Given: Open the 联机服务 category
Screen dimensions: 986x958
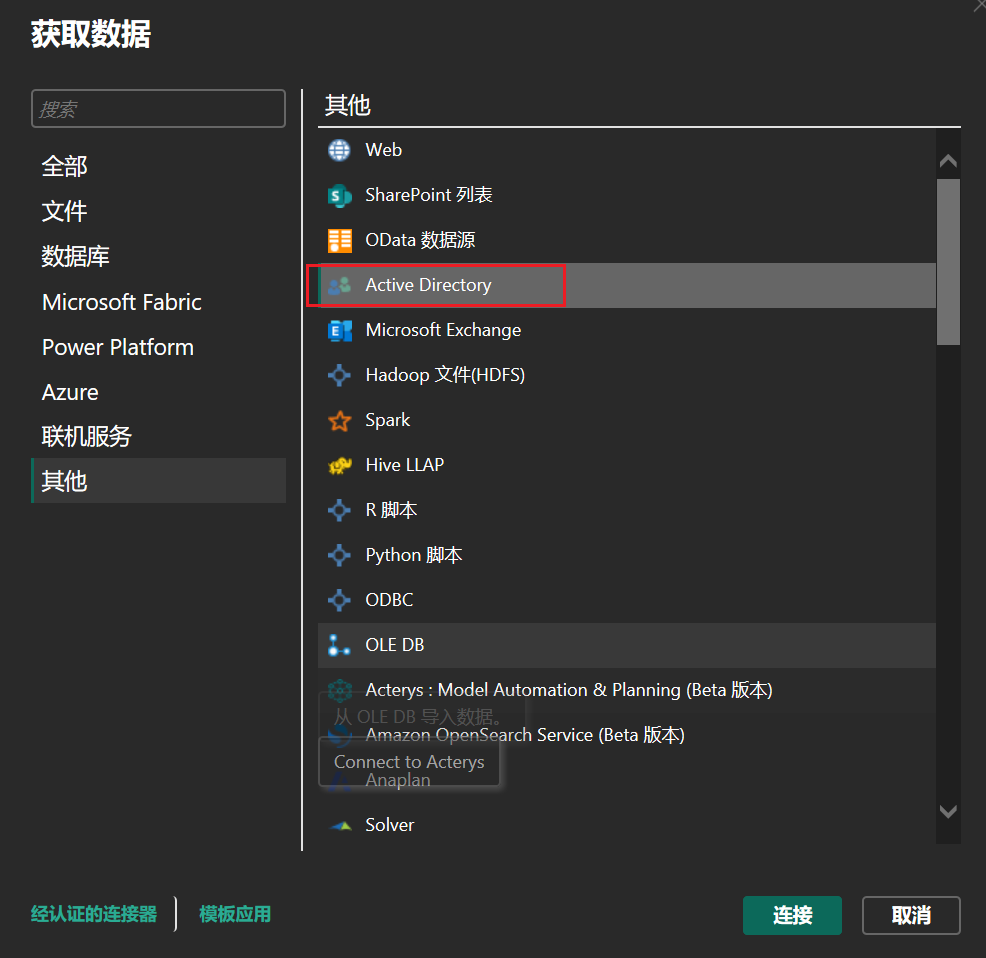Looking at the screenshot, I should coord(158,437).
